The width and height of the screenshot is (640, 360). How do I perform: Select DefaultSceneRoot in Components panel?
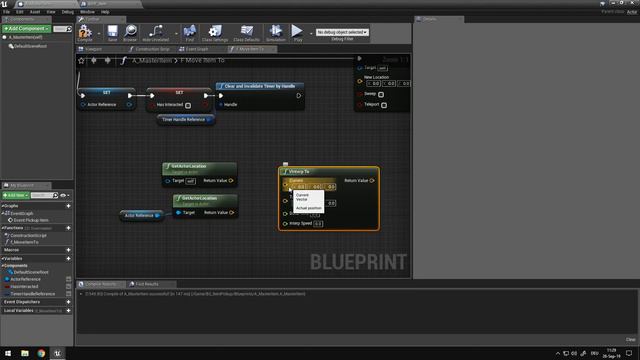coord(30,46)
